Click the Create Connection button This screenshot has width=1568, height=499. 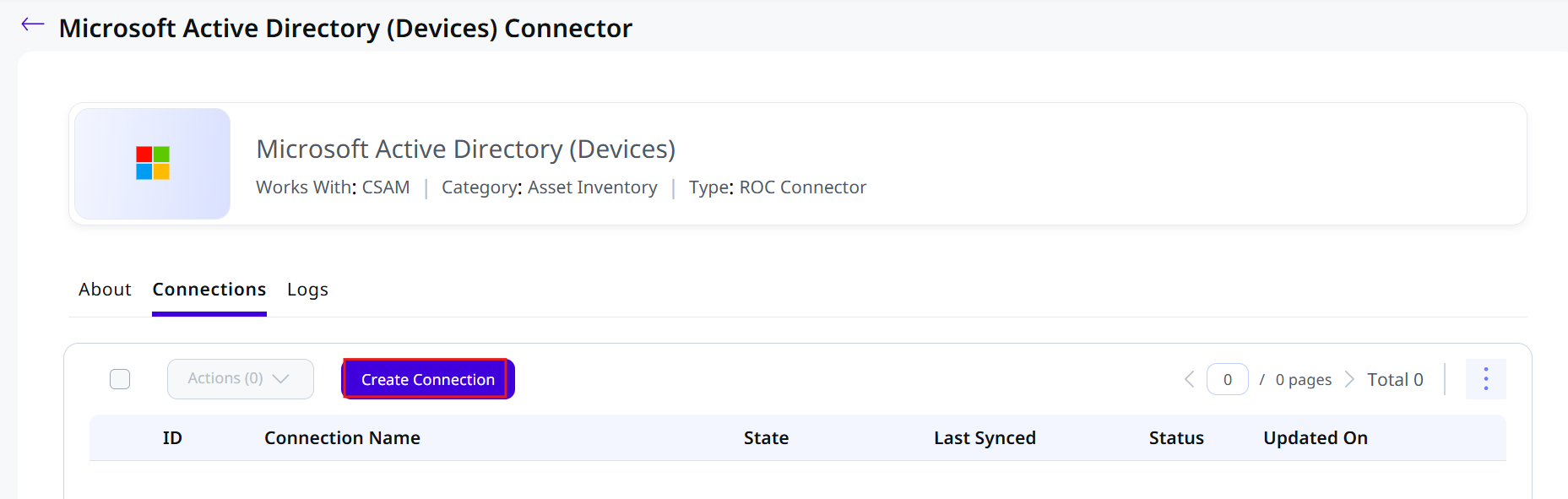pyautogui.click(x=428, y=379)
